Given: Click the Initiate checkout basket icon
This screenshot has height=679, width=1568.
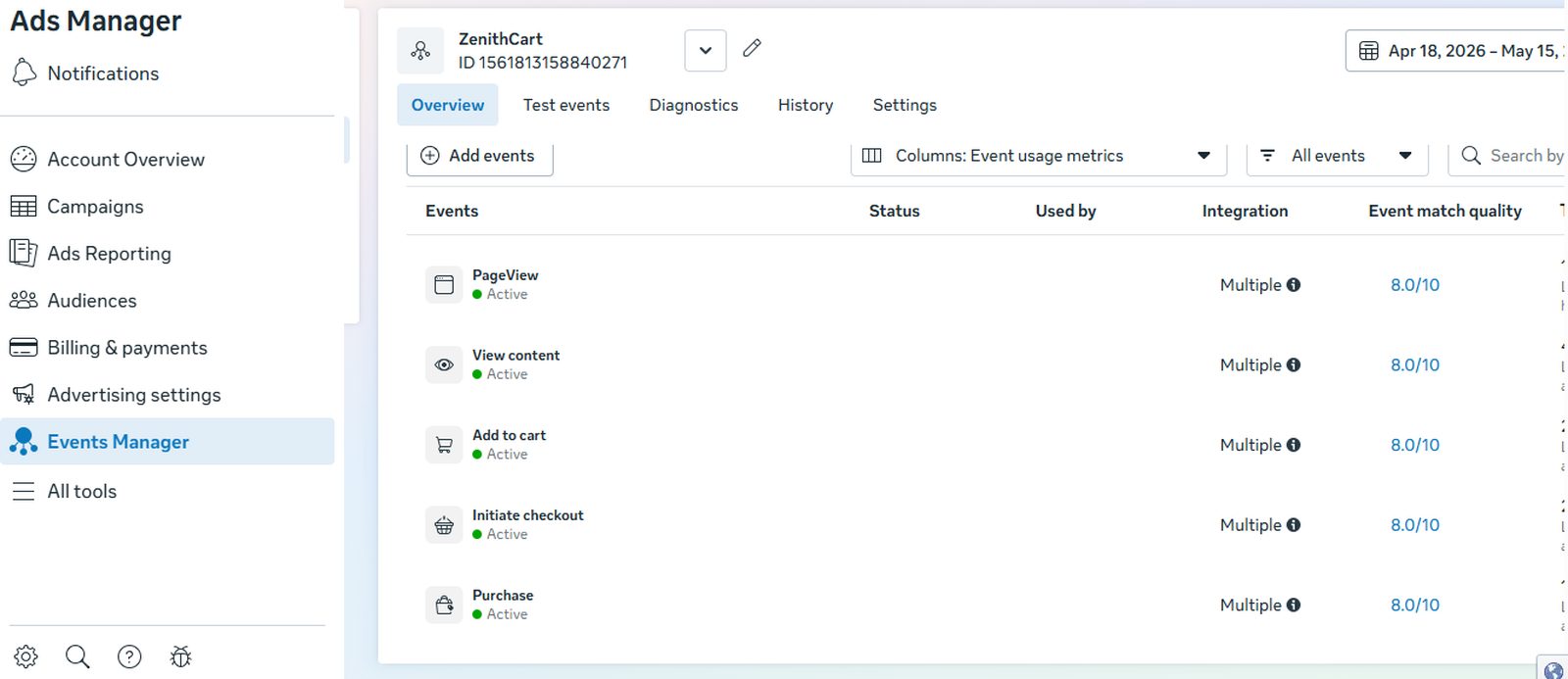Looking at the screenshot, I should (444, 525).
